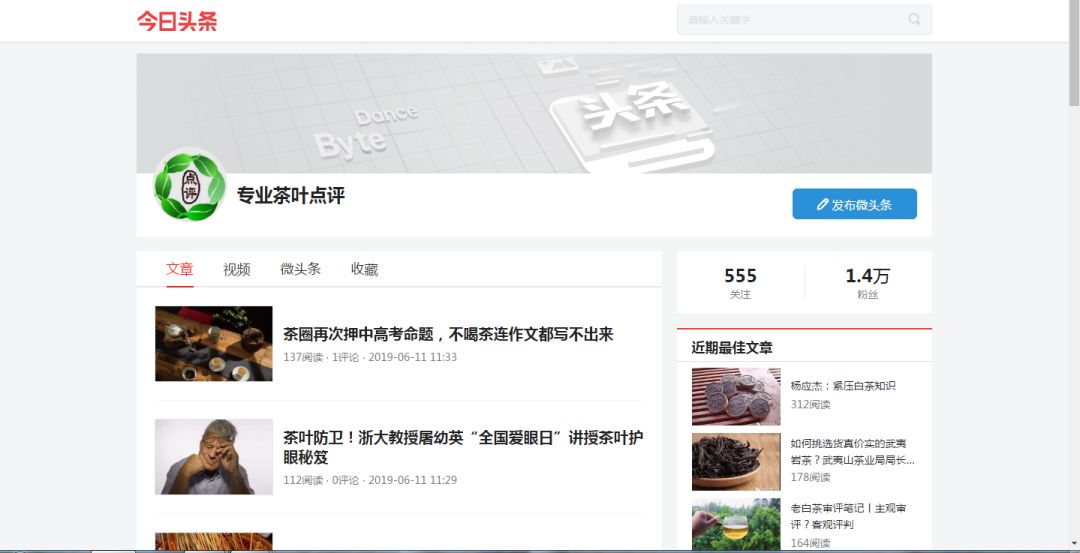The width and height of the screenshot is (1080, 553).
Task: Click the 专业茶叶点评 profile avatar
Action: pos(189,186)
